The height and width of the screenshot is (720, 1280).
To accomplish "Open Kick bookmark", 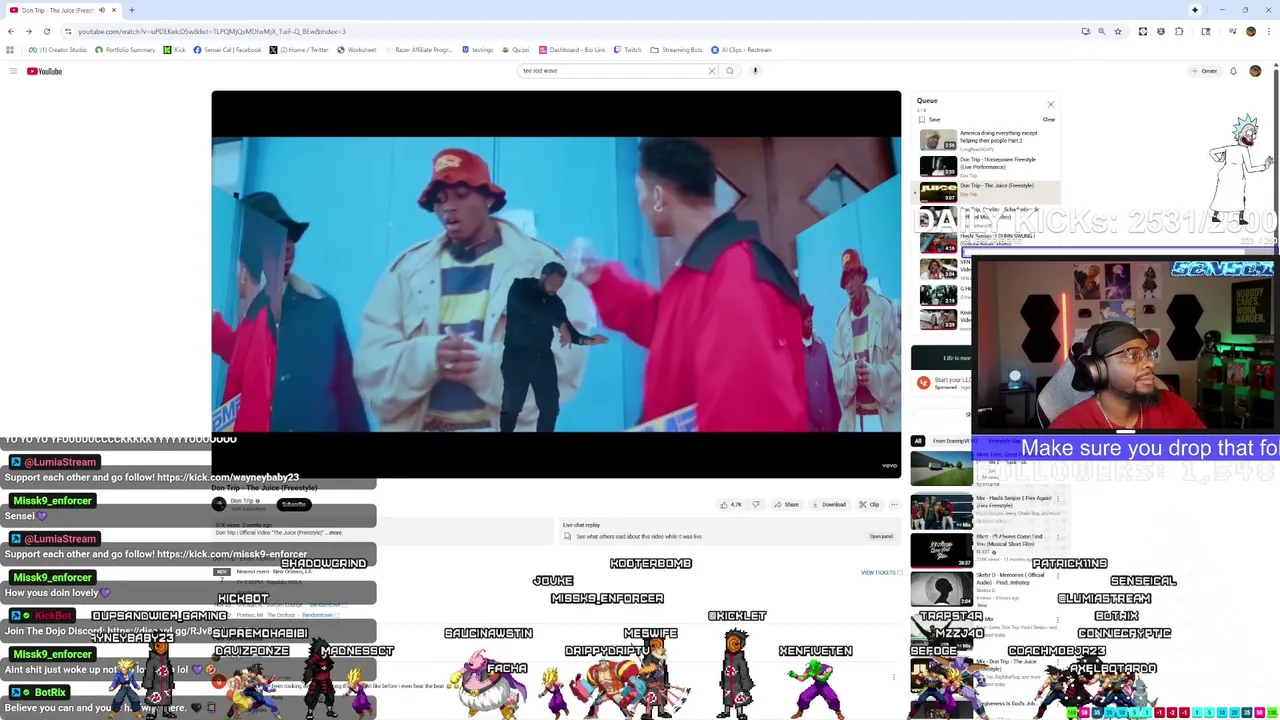I will click(175, 50).
